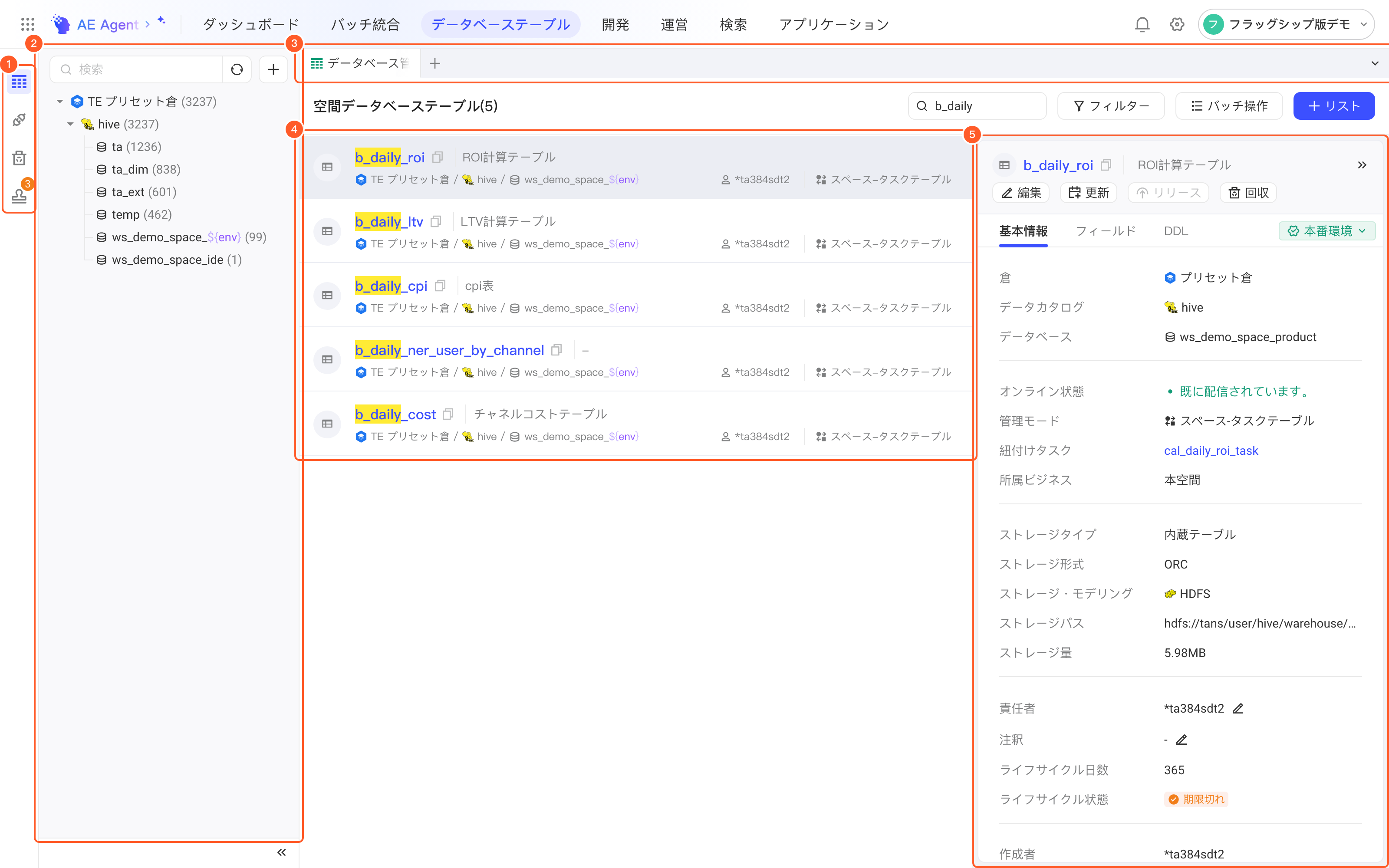Copy the b_daily_cost table name

pyautogui.click(x=448, y=414)
